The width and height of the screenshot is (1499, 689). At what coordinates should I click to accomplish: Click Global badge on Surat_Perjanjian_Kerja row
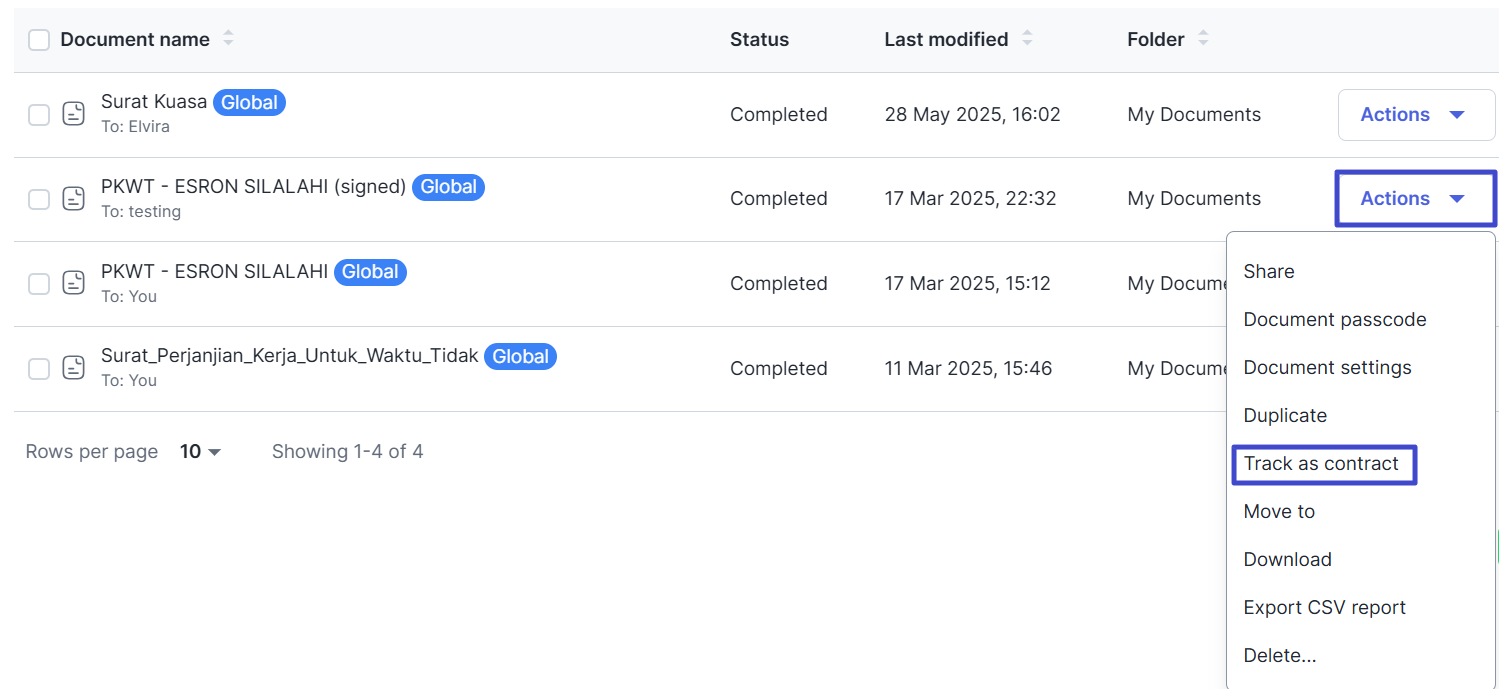tap(520, 356)
